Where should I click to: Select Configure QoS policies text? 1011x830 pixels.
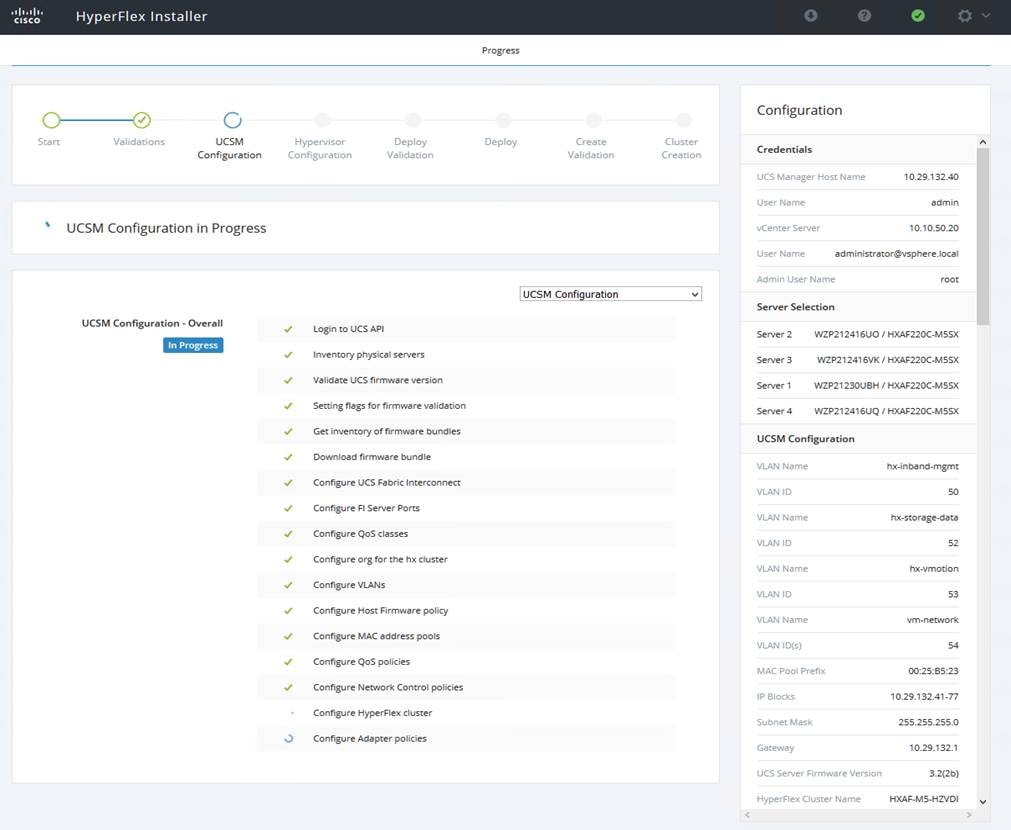tap(361, 662)
